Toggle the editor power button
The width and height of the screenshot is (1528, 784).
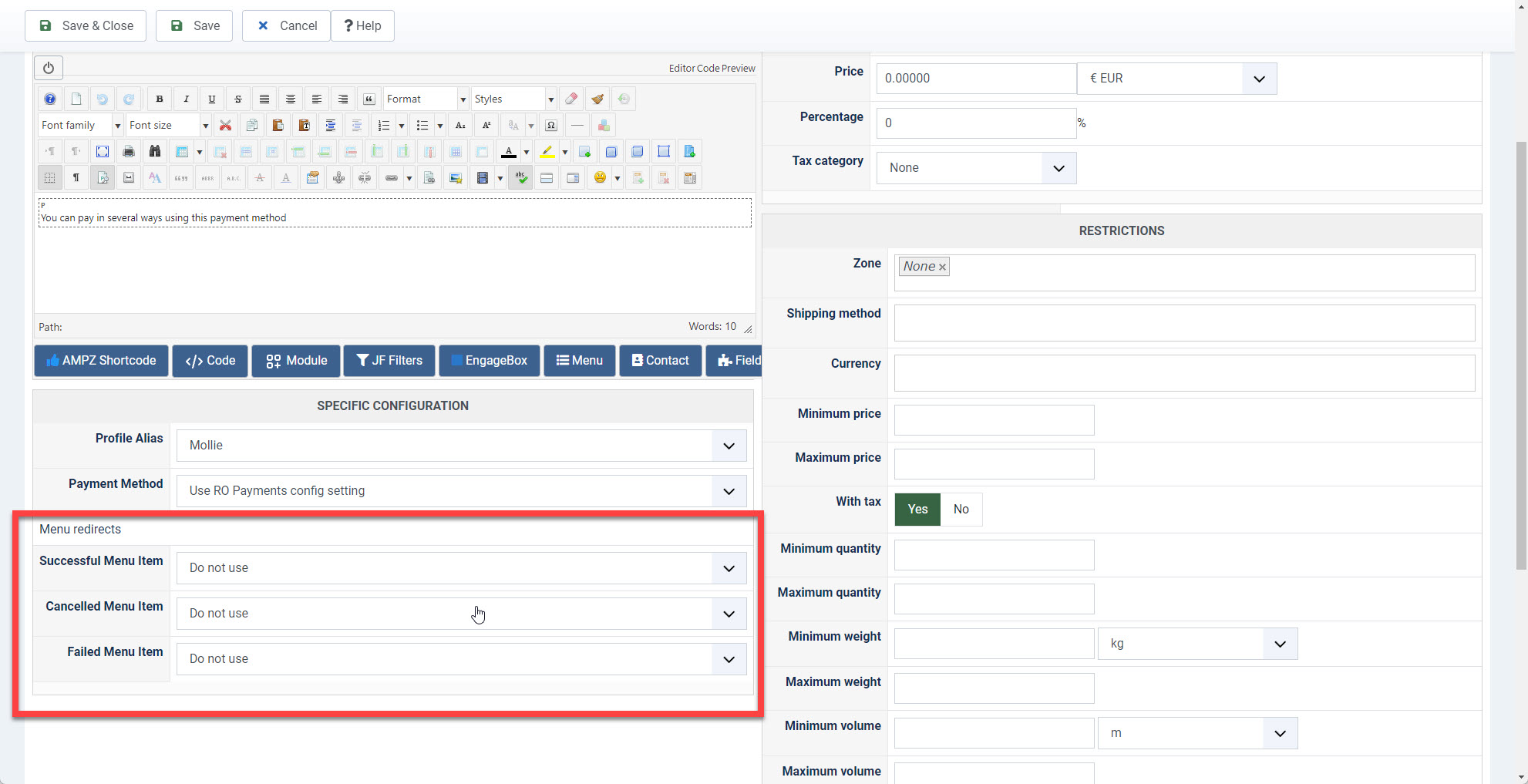point(49,68)
